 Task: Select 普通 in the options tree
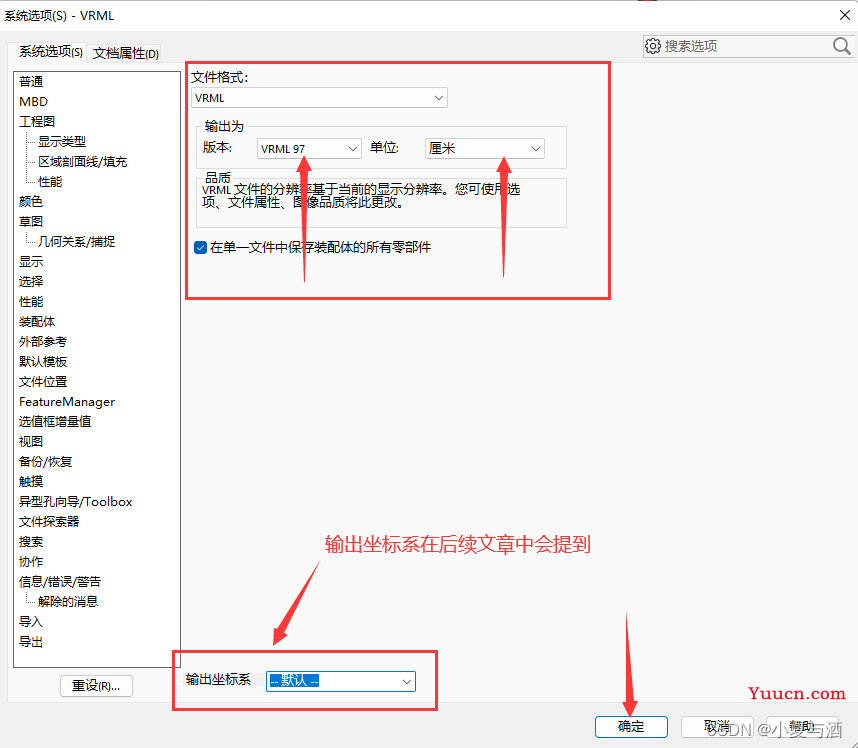31,82
